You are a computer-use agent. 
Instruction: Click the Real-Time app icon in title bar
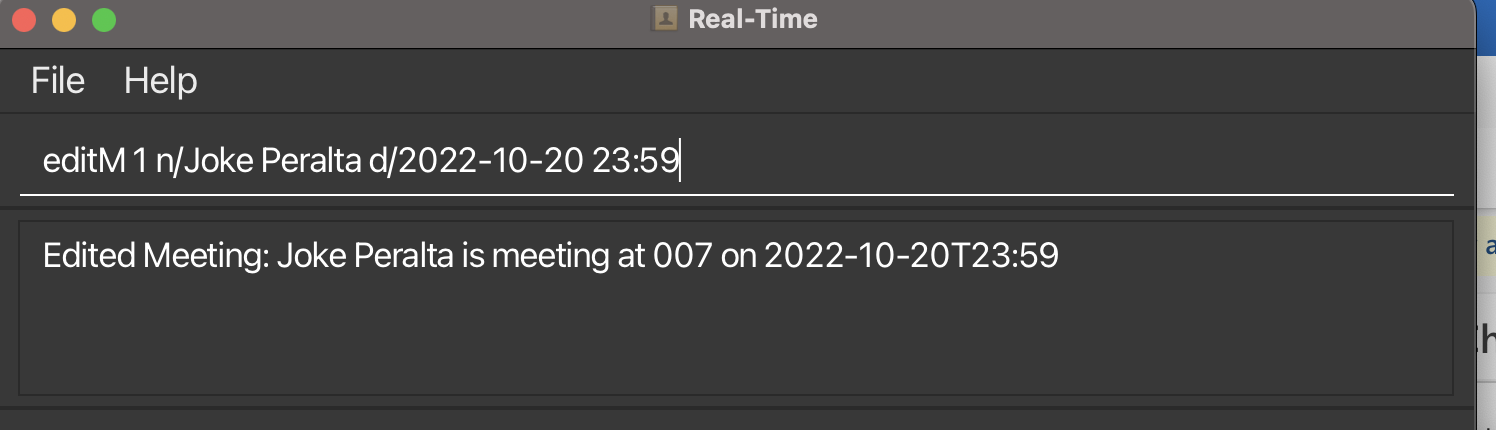click(665, 19)
